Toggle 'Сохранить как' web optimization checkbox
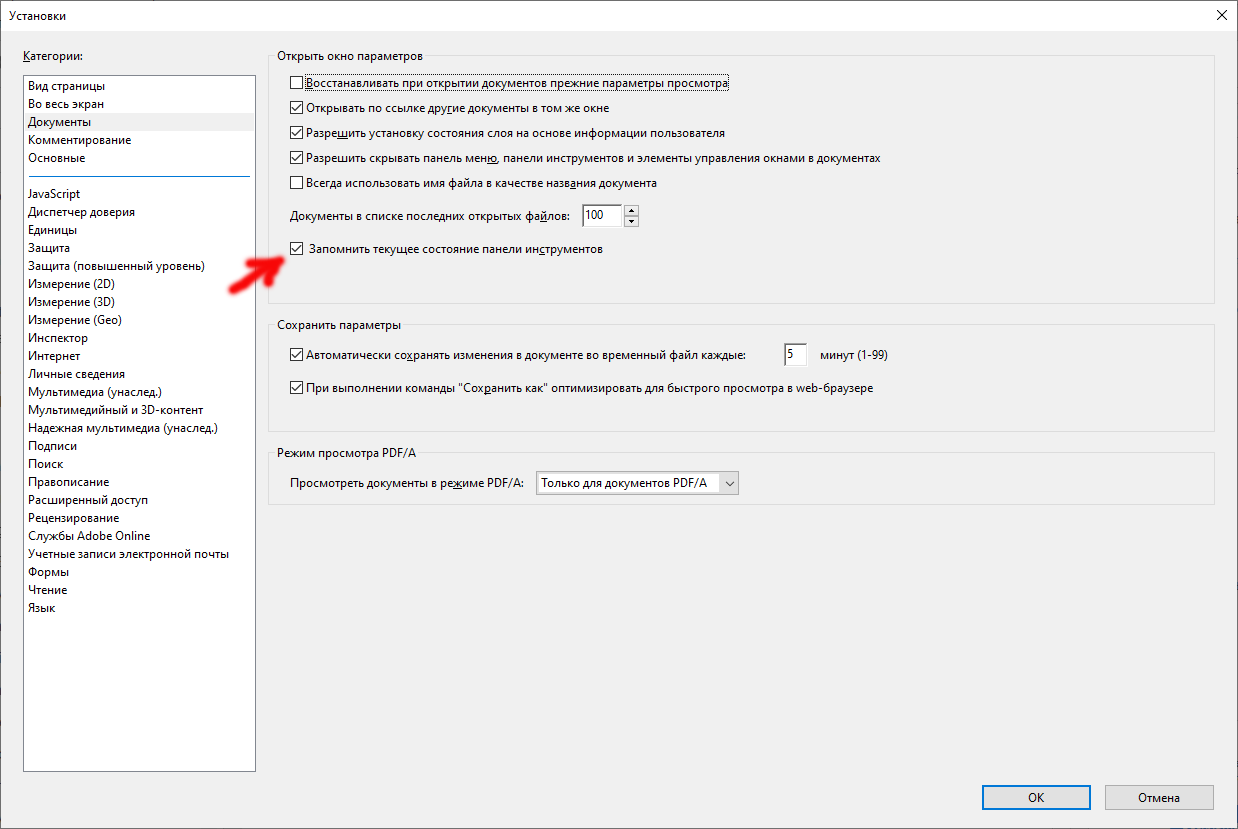The width and height of the screenshot is (1238, 829). [x=296, y=388]
